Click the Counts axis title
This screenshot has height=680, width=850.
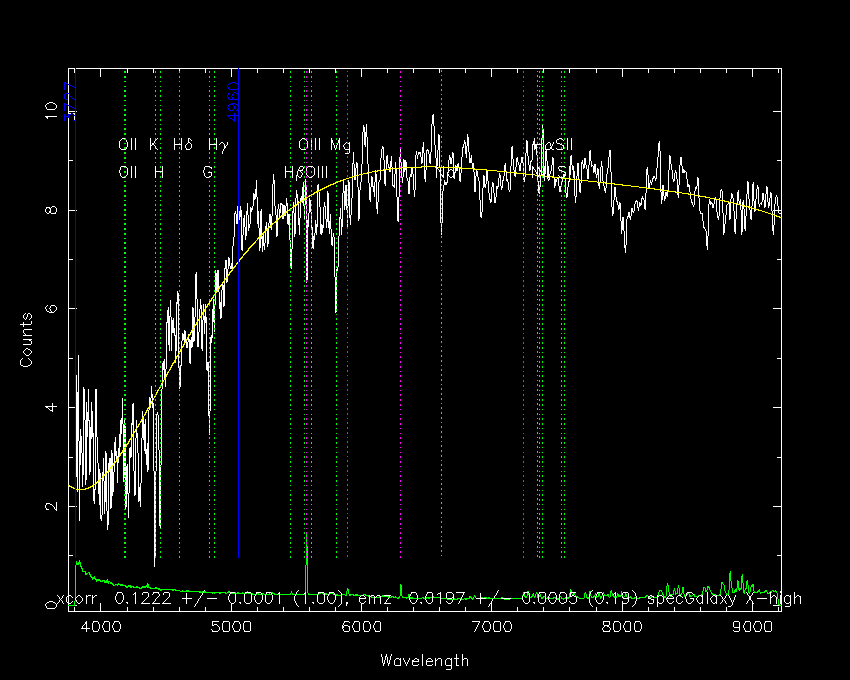click(26, 340)
